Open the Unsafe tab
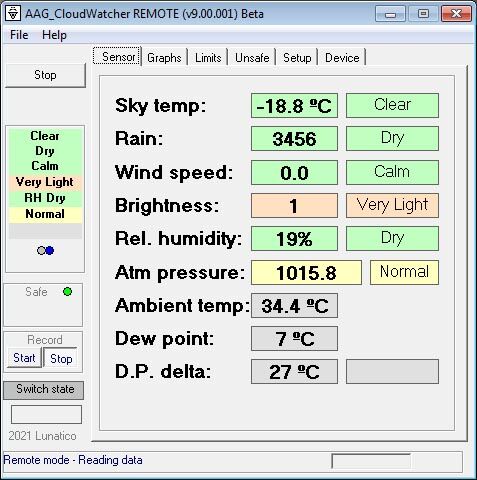Viewport: 477px width, 480px height. click(x=252, y=58)
